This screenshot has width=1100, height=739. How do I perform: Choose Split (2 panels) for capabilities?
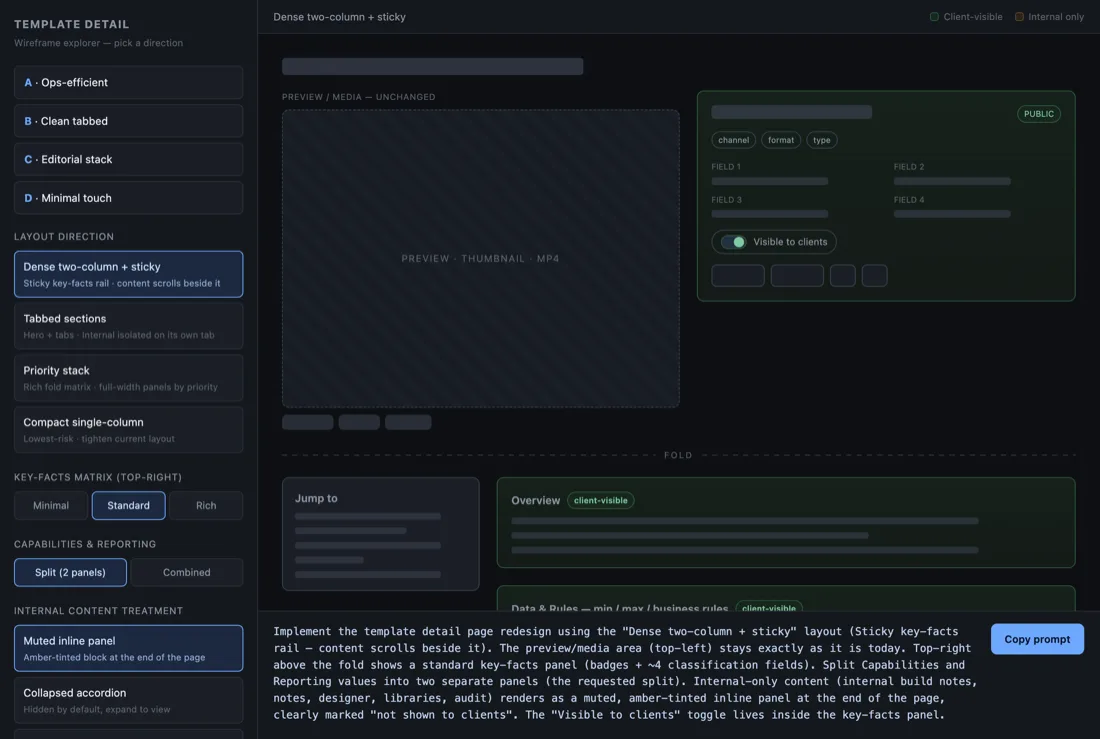tap(70, 573)
